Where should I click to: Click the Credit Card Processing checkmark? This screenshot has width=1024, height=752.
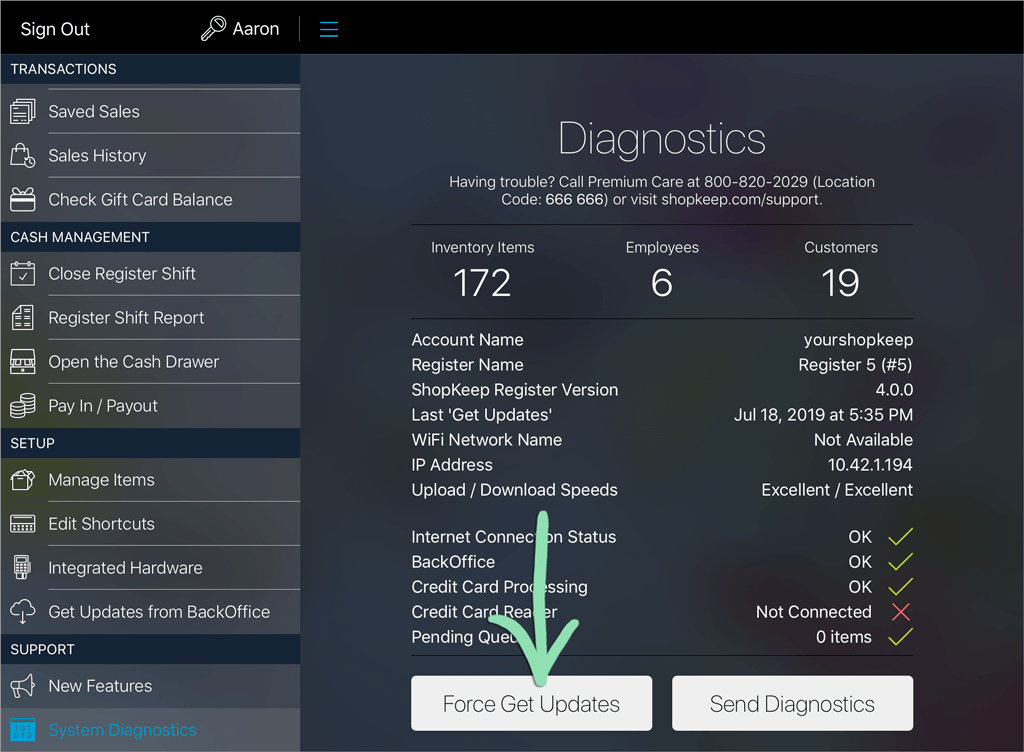pyautogui.click(x=901, y=586)
